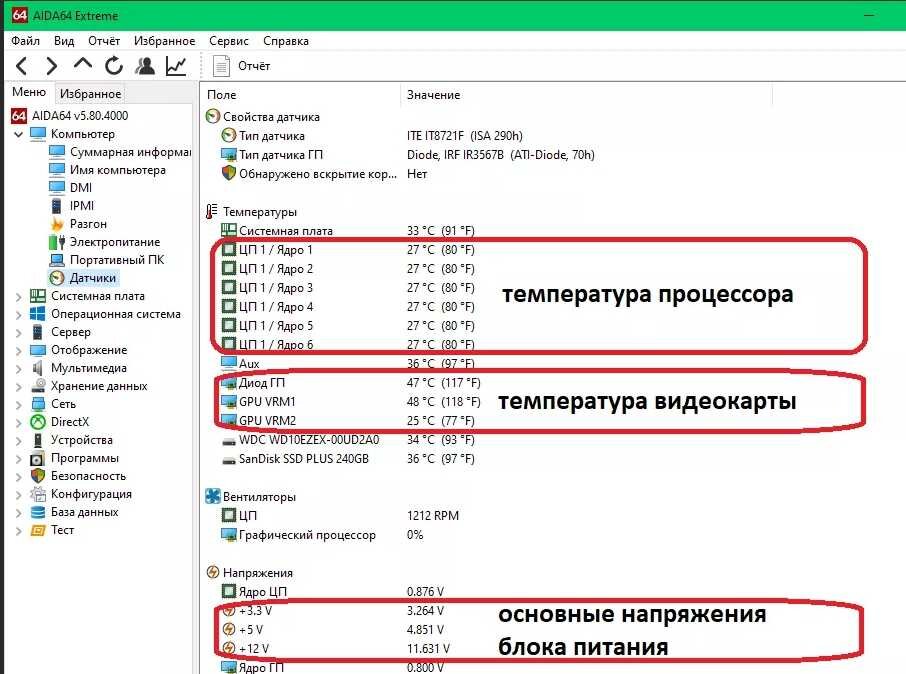Click the up-level arrow toolbar icon

pos(83,64)
